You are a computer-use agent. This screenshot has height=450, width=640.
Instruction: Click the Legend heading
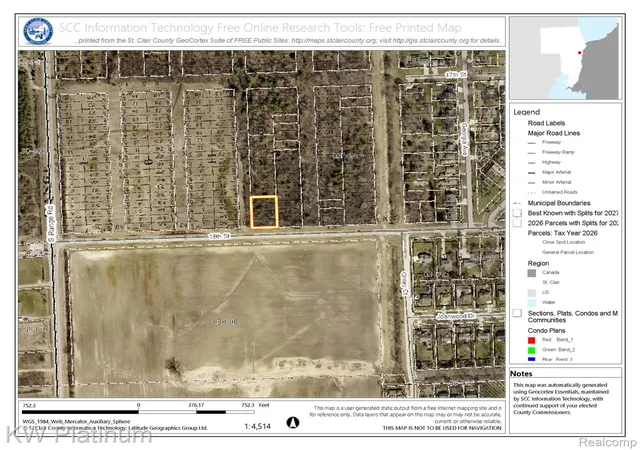click(x=527, y=112)
